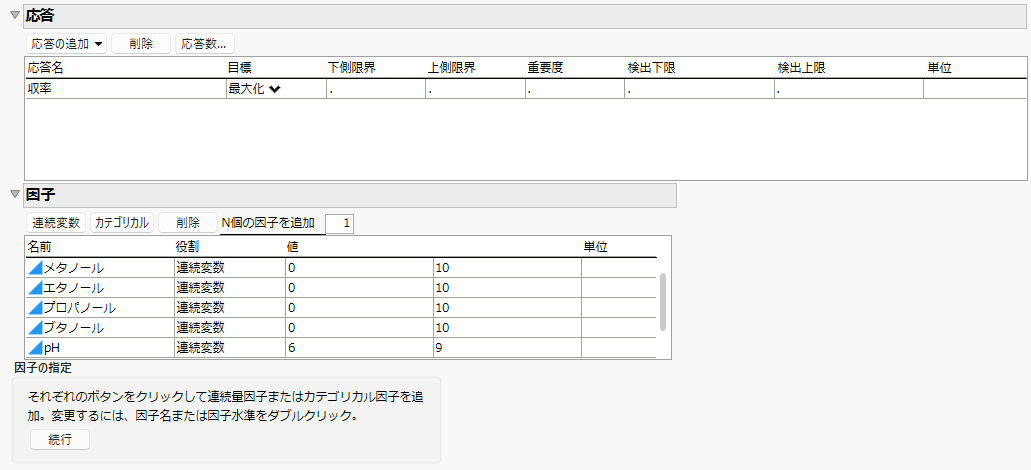The image size is (1031, 470).
Task: Click the blue triangle icon beside メタノール
Action: tap(35, 268)
